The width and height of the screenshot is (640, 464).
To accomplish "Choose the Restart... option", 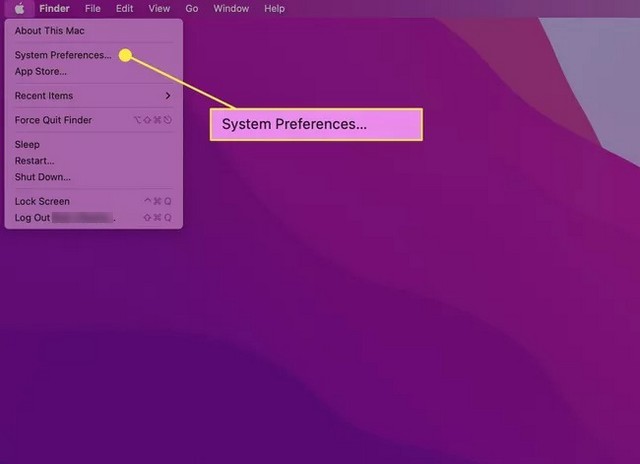I will [34, 160].
